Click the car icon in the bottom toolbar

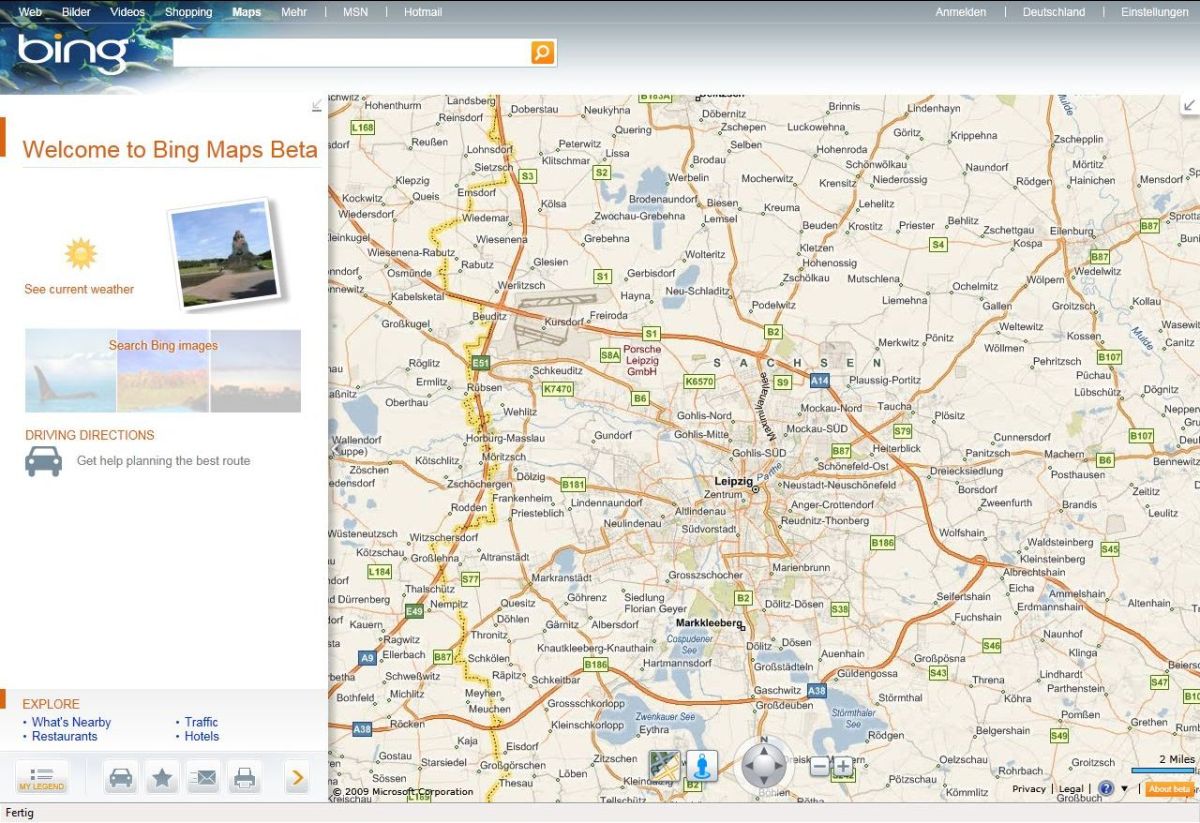(121, 777)
